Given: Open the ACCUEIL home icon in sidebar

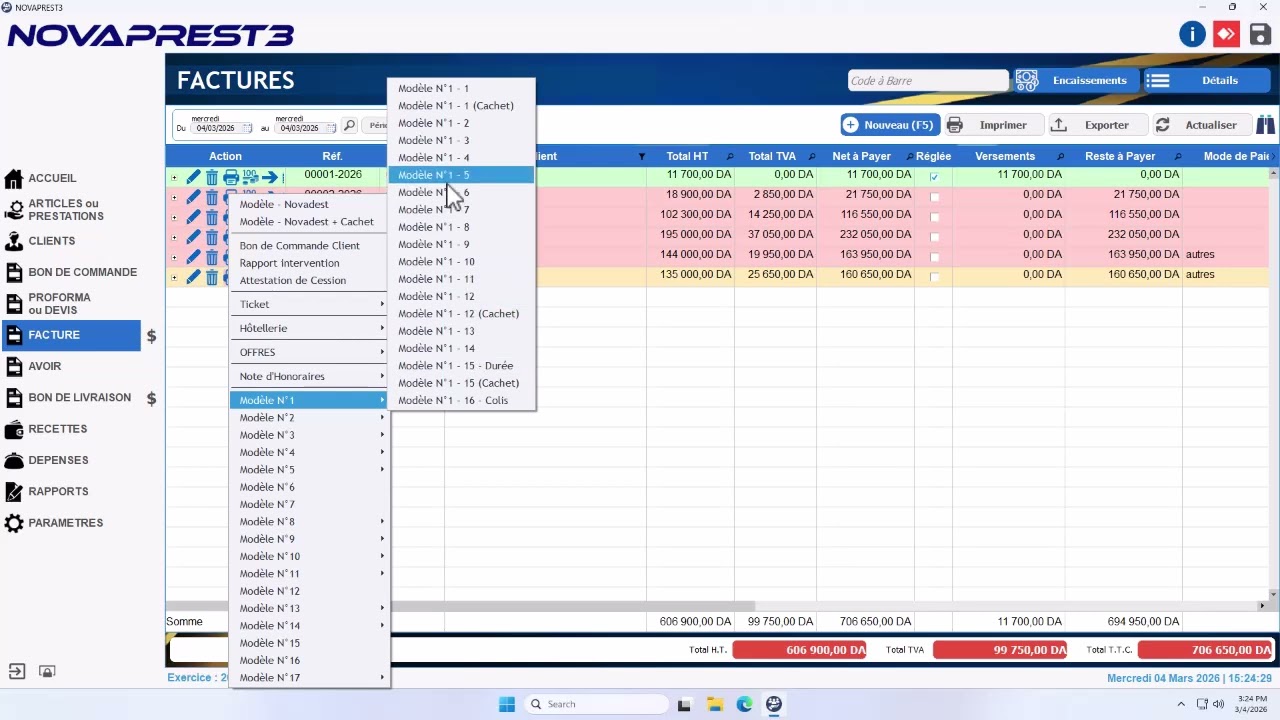Looking at the screenshot, I should pos(13,178).
